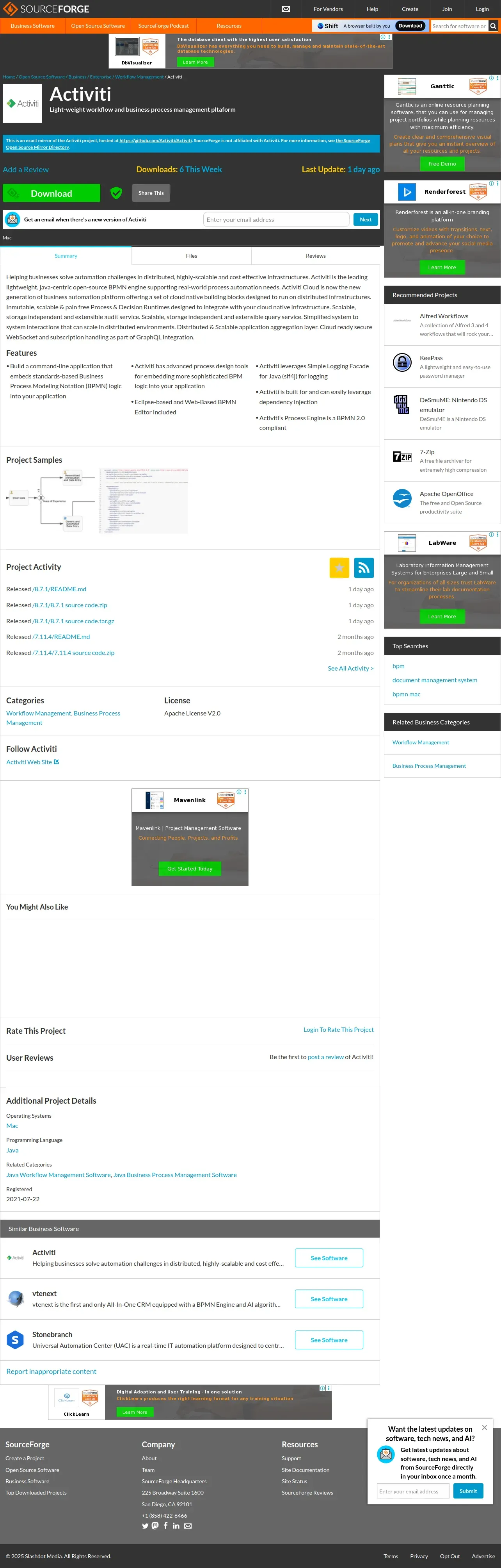This screenshot has height=1568, width=501.
Task: Select the Summary tab
Action: [66, 256]
